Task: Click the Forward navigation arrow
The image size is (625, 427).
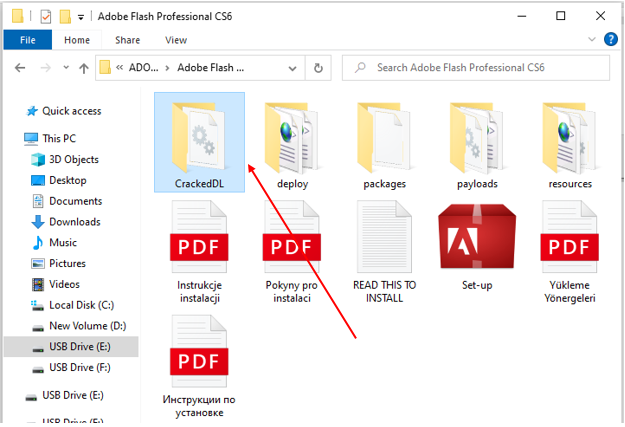Action: (x=46, y=68)
